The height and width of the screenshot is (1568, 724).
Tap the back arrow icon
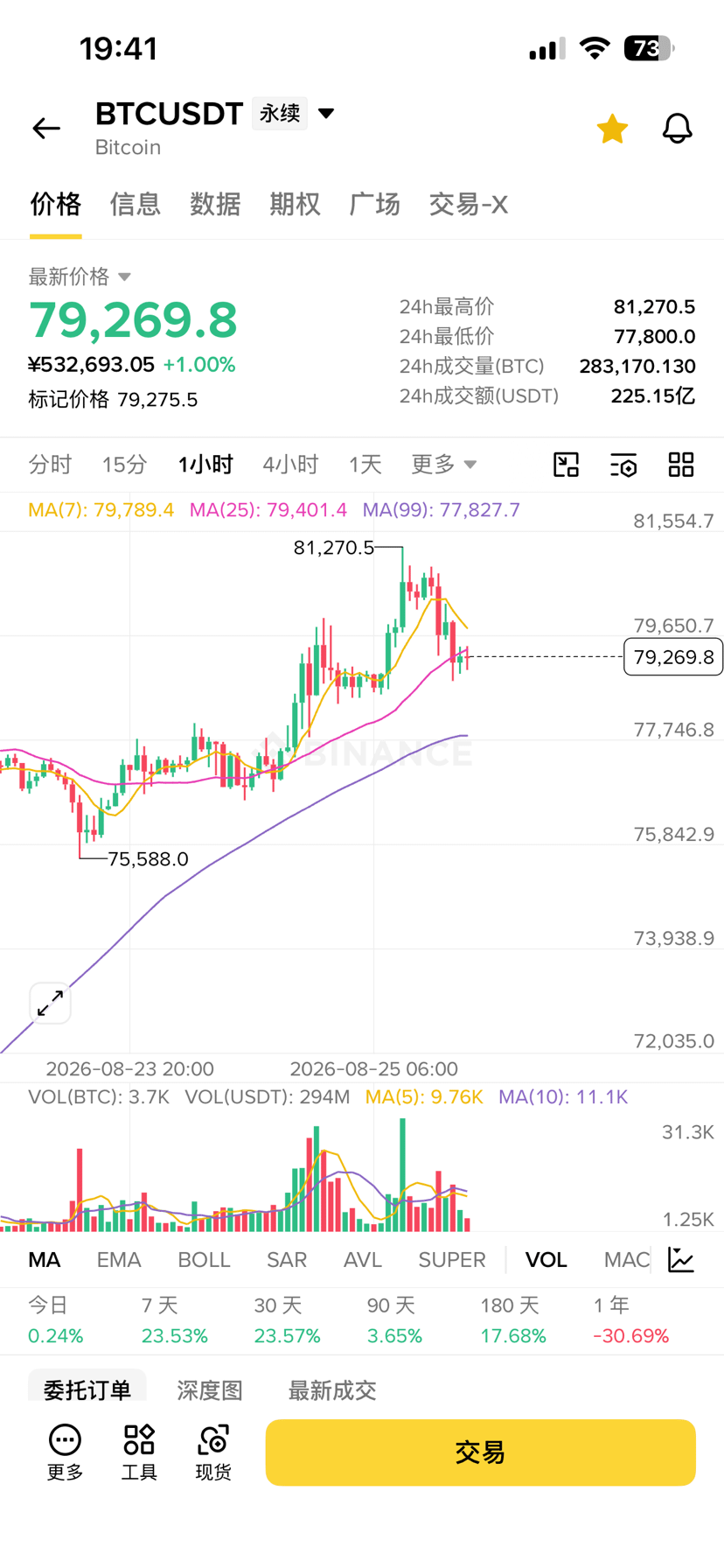[46, 129]
